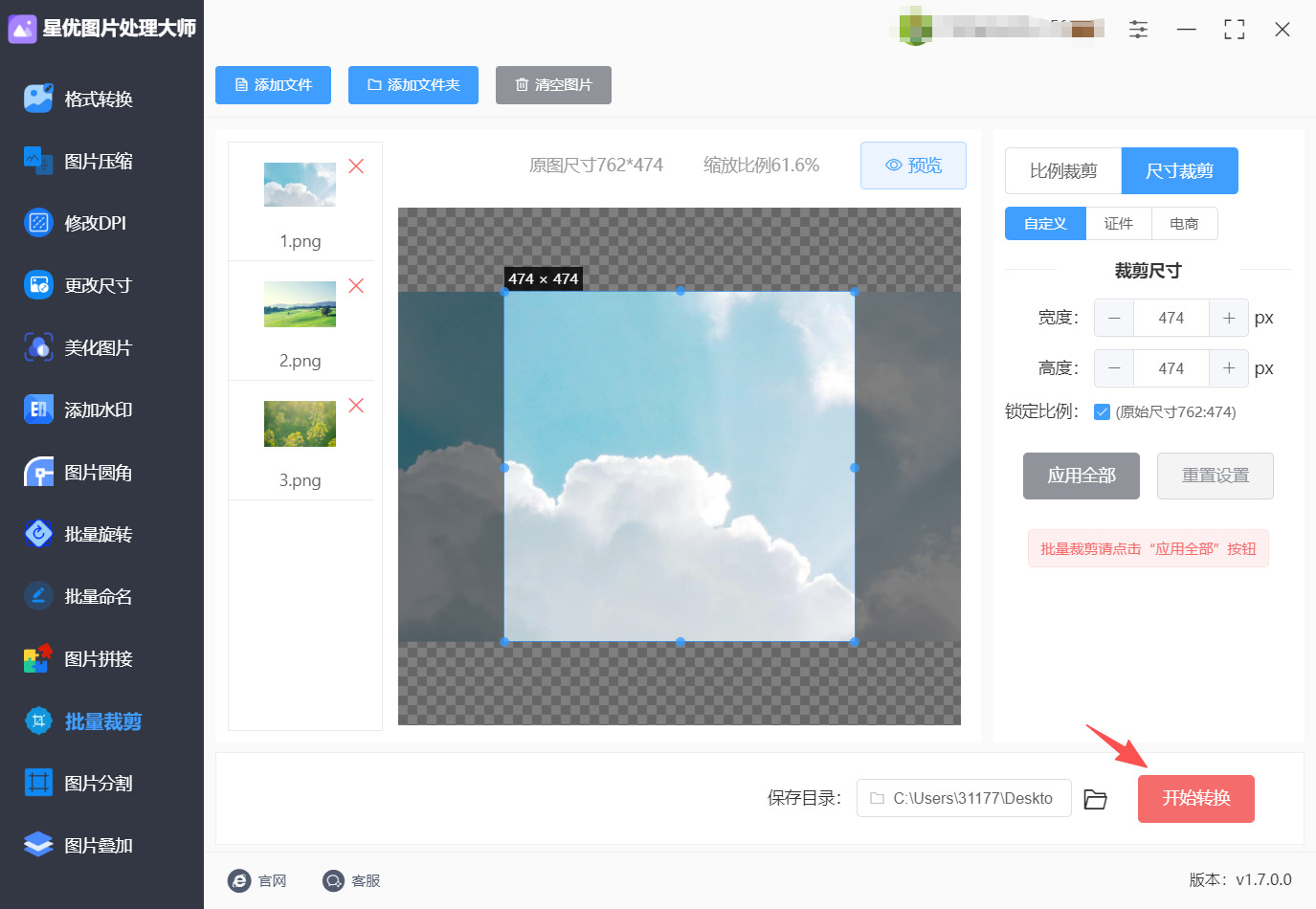Viewport: 1316px width, 909px height.
Task: Select the 添加水印 watermark icon
Action: click(x=38, y=410)
